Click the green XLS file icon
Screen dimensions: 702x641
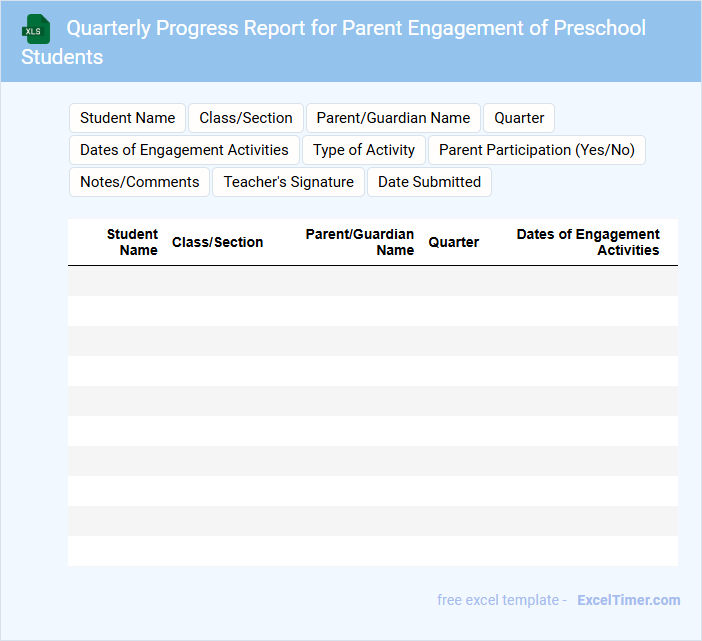click(36, 29)
